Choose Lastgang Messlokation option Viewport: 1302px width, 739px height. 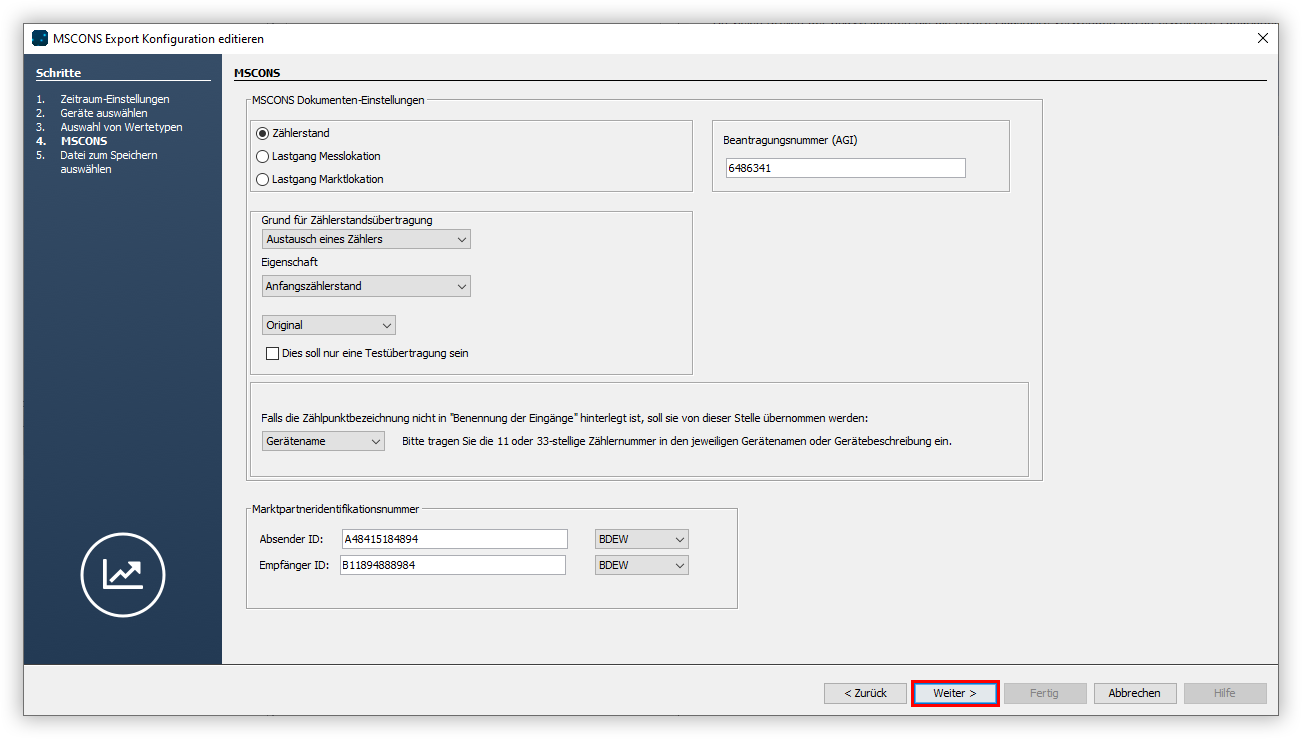point(261,156)
